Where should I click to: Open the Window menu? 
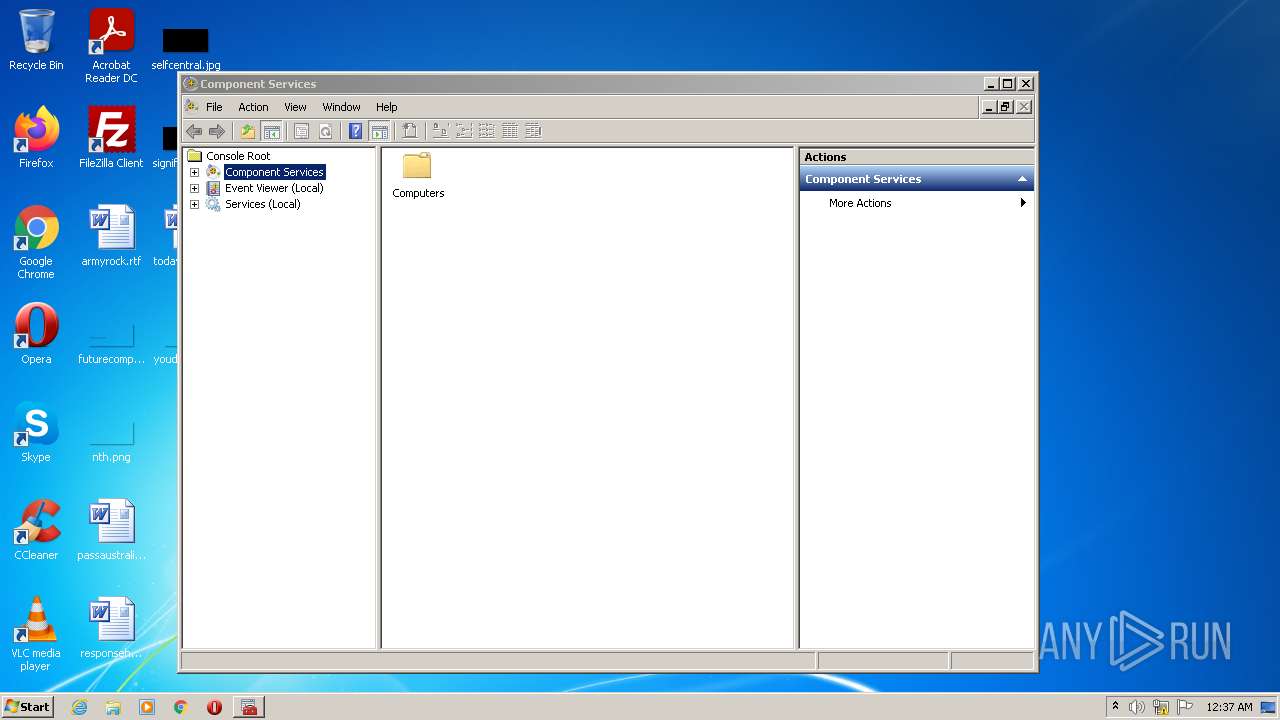[x=341, y=107]
